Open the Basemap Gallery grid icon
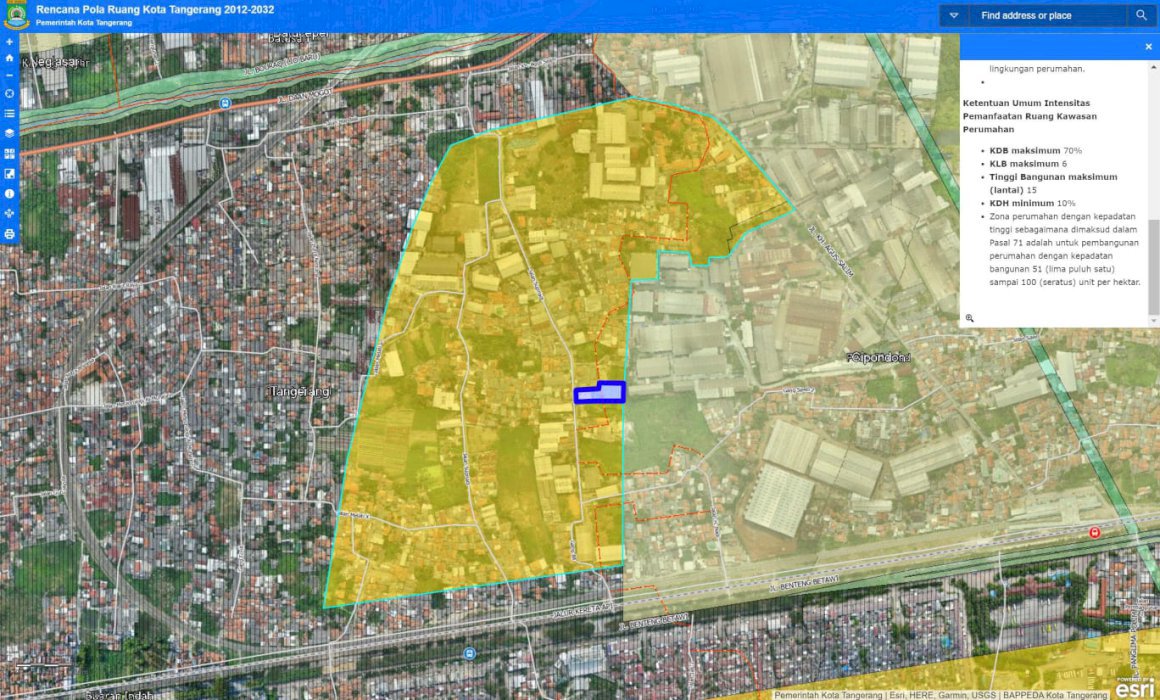Image resolution: width=1160 pixels, height=700 pixels. [10, 154]
